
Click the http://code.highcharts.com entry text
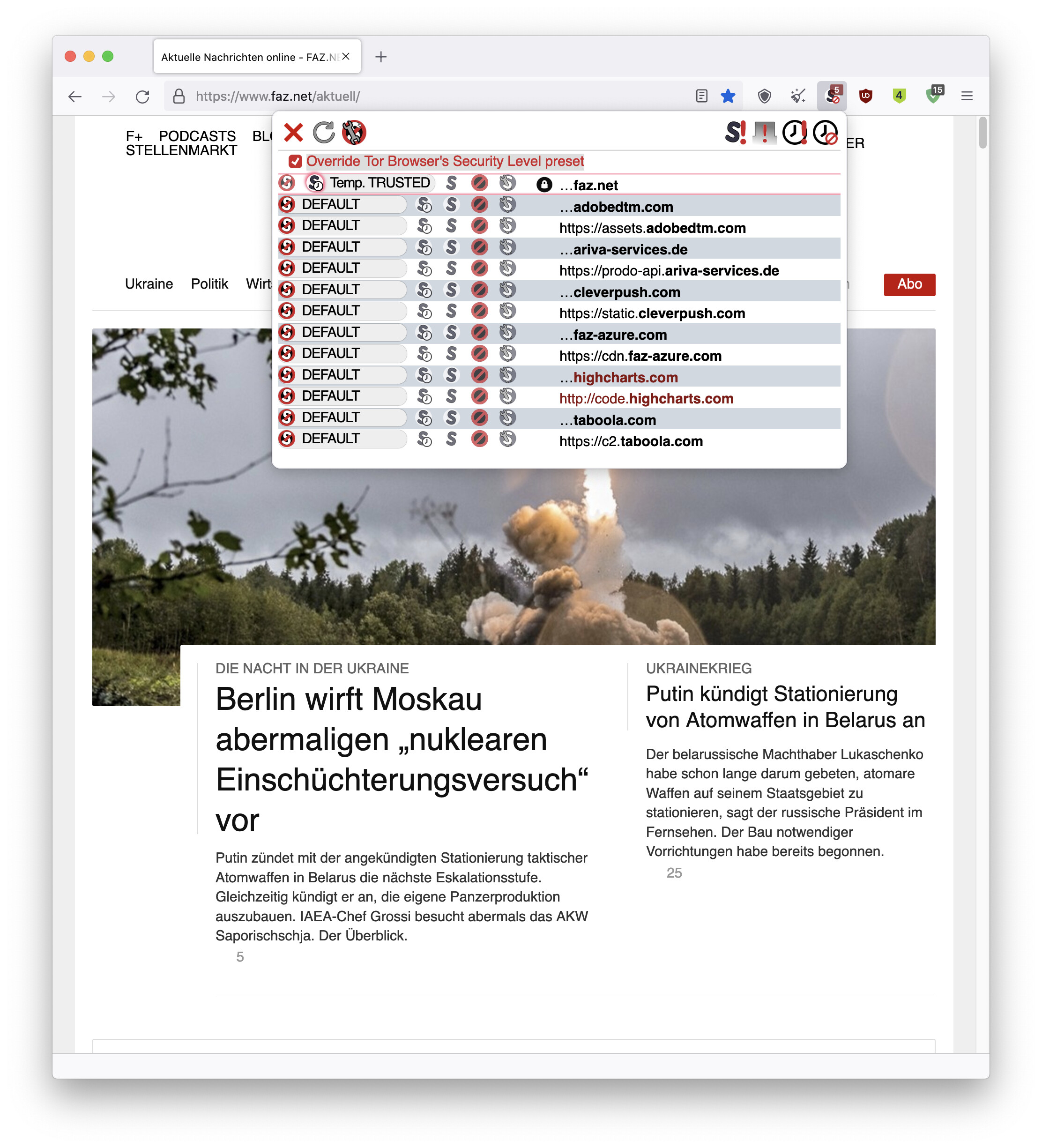tap(646, 399)
